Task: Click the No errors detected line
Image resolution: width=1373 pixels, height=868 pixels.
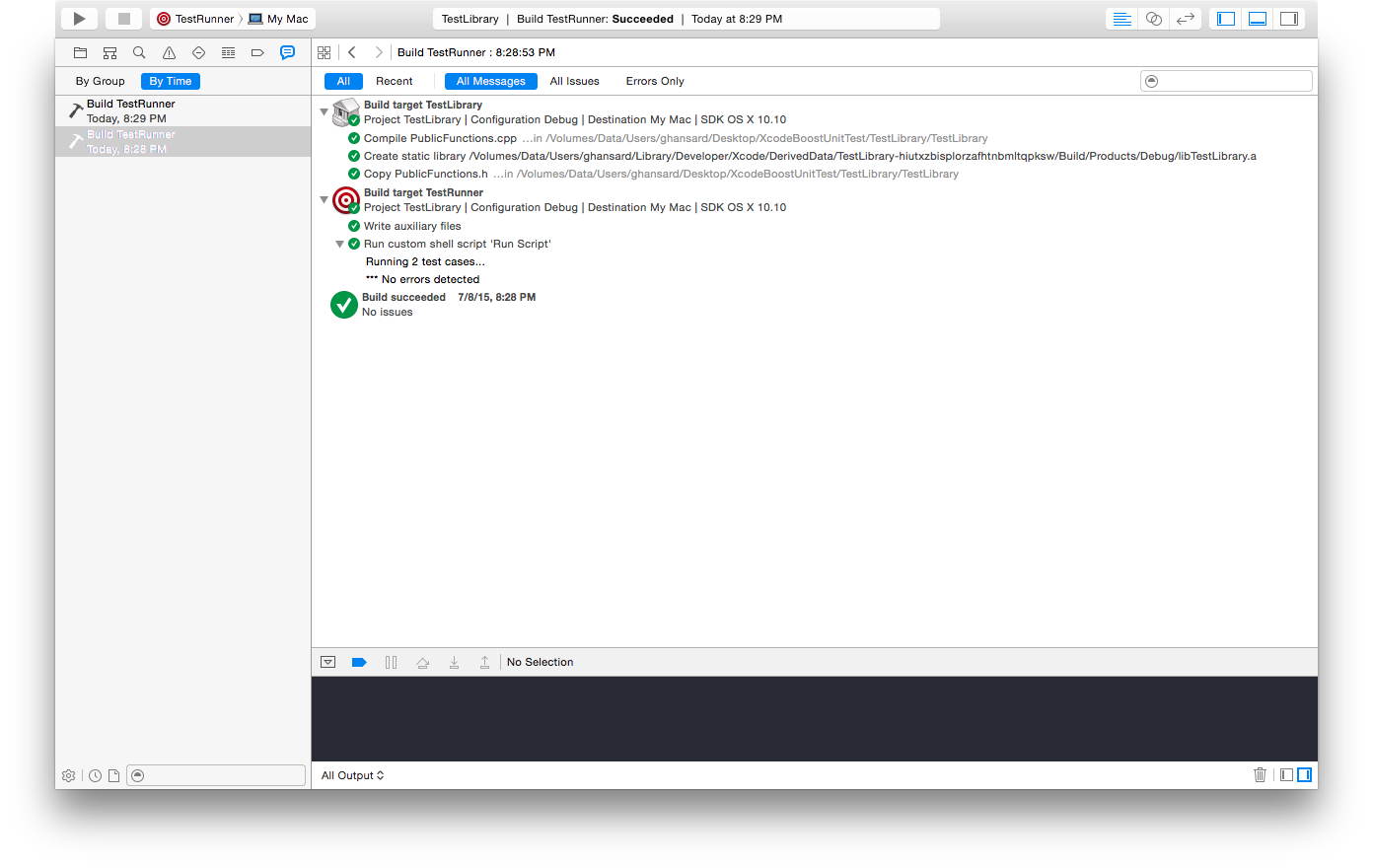Action: tap(422, 279)
